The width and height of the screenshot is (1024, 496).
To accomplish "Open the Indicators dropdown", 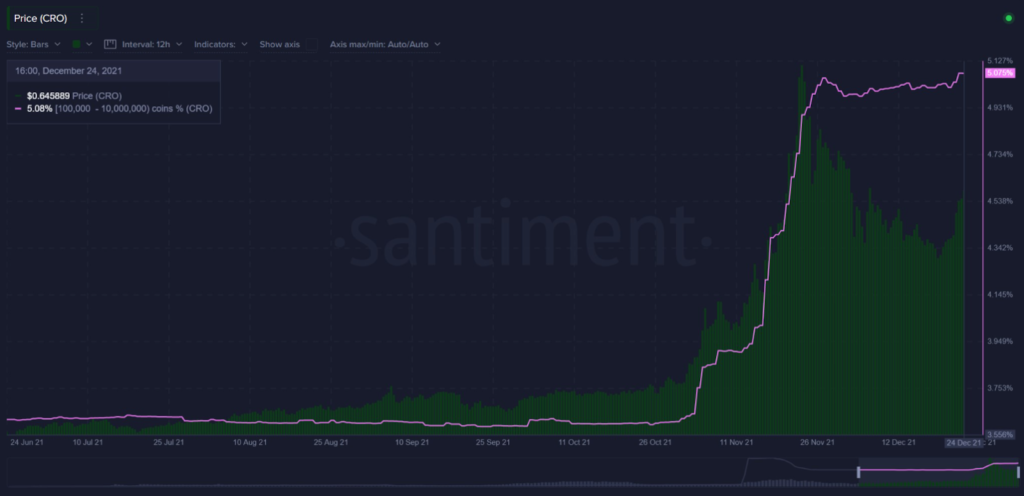I will tap(220, 44).
